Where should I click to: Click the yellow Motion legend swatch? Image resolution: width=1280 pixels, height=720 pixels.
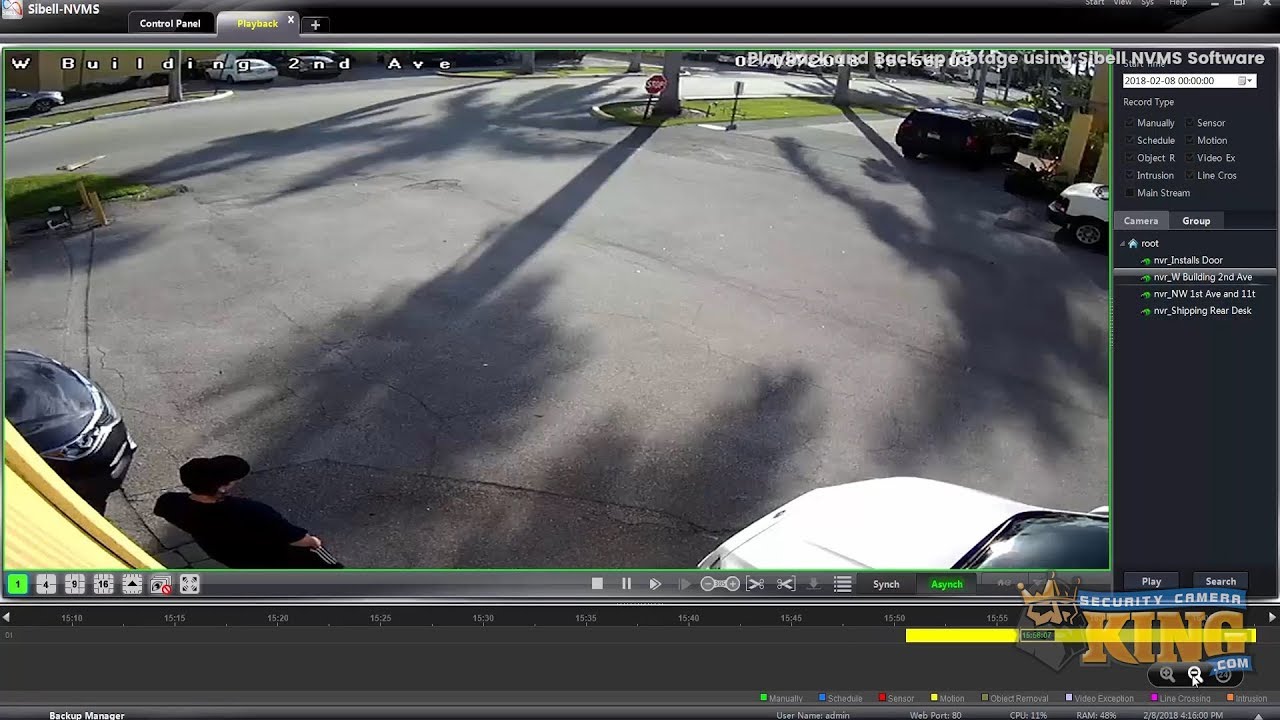pyautogui.click(x=934, y=698)
